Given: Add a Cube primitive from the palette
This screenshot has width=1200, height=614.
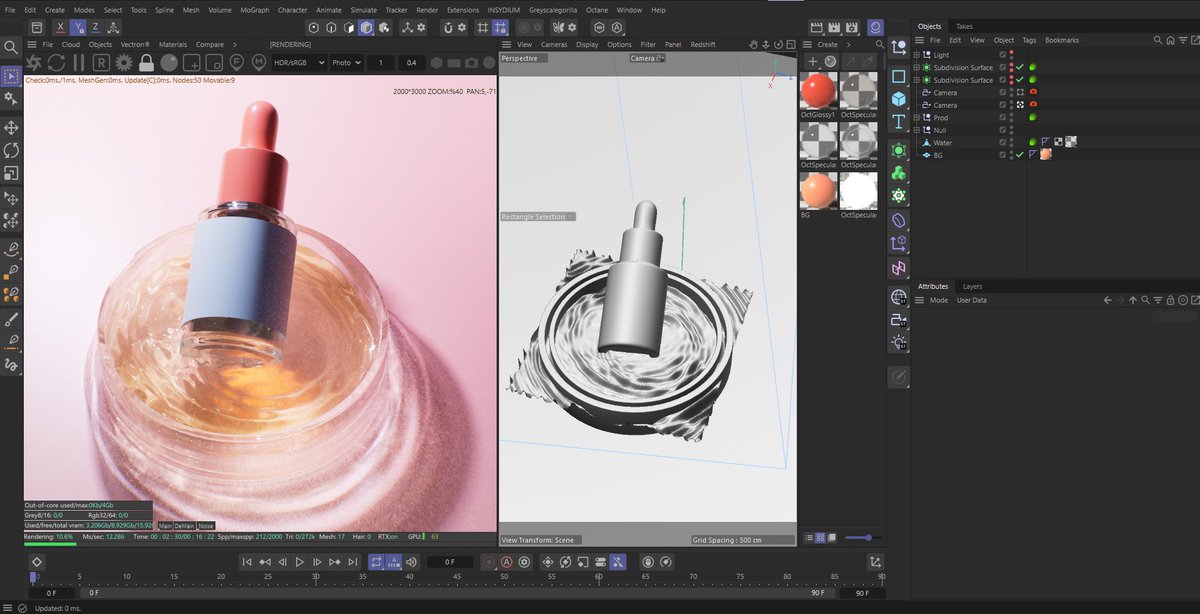Looking at the screenshot, I should tap(898, 98).
